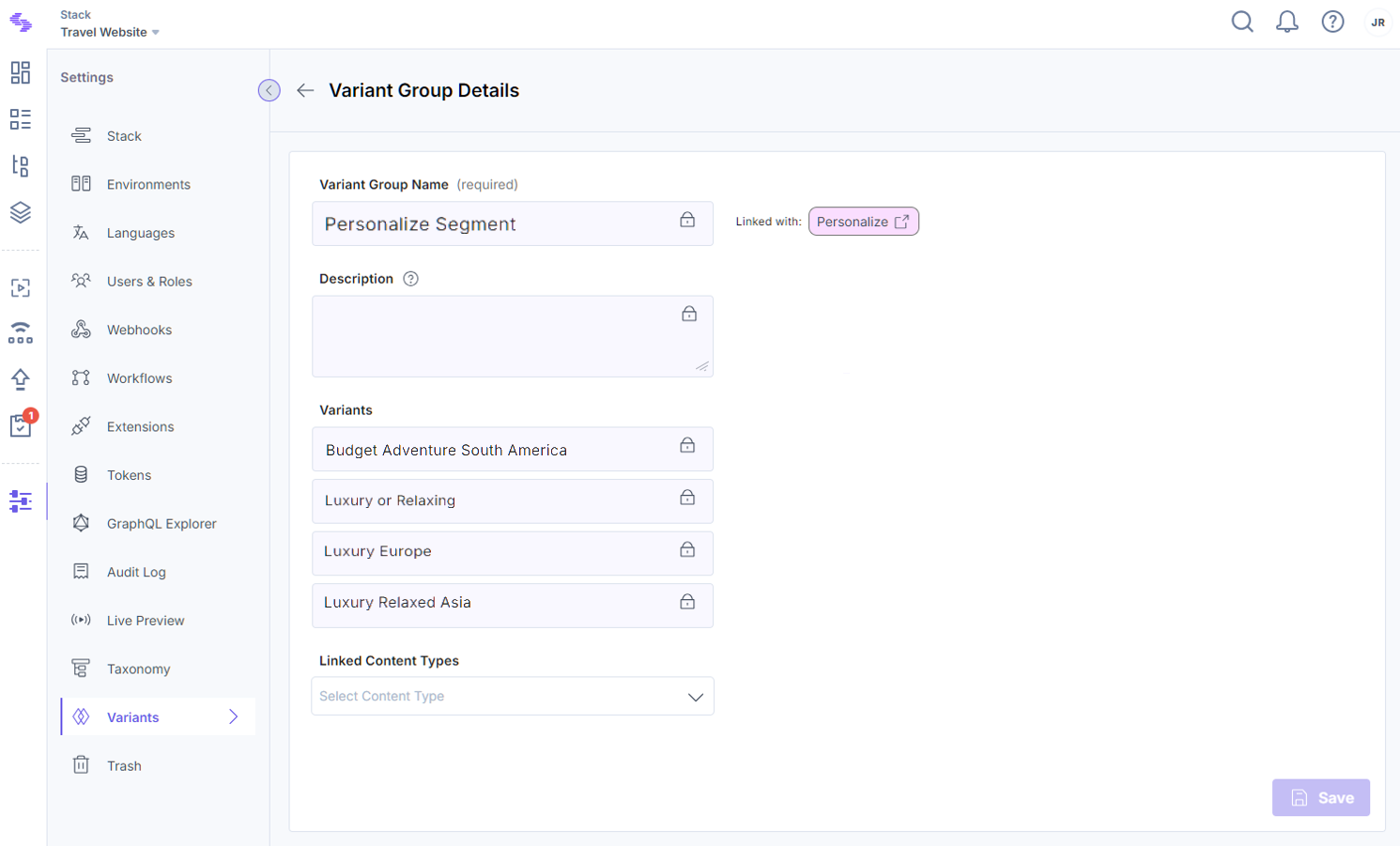Open the JR user avatar menu
This screenshot has width=1400, height=846.
tap(1377, 23)
